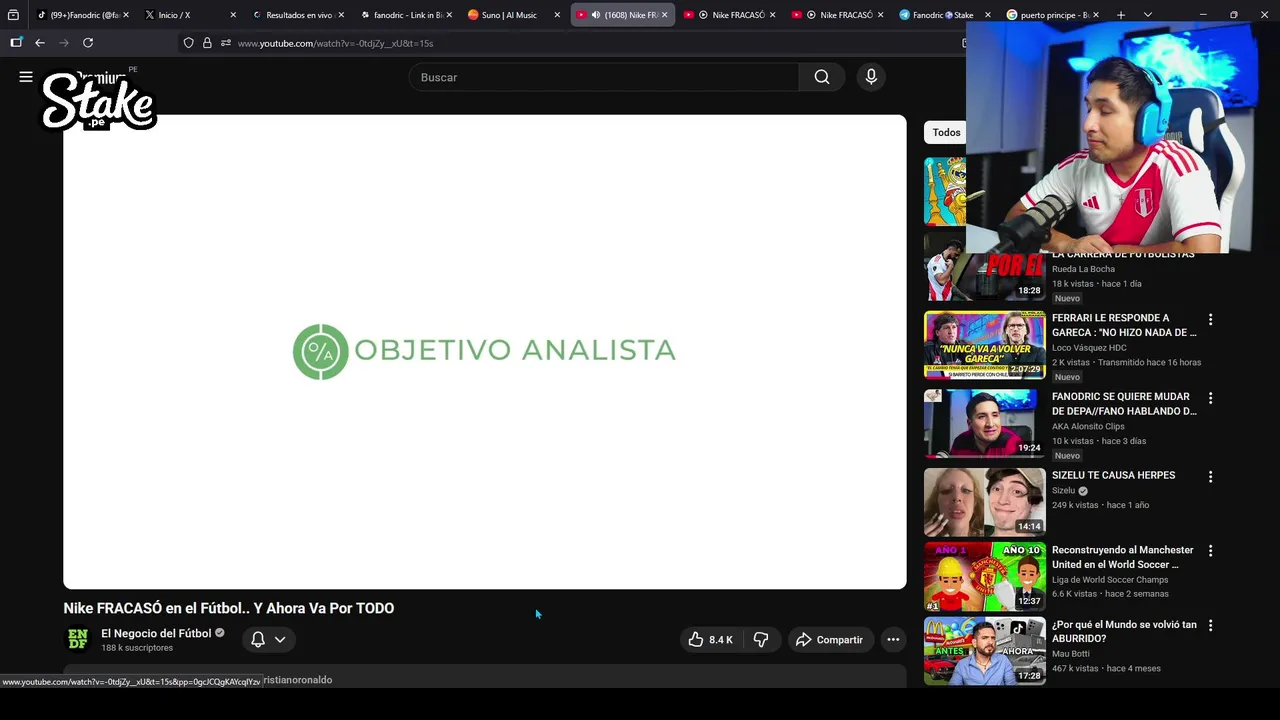Reload the page with the refresh icon
Screen dimensions: 1280x720
click(x=88, y=43)
